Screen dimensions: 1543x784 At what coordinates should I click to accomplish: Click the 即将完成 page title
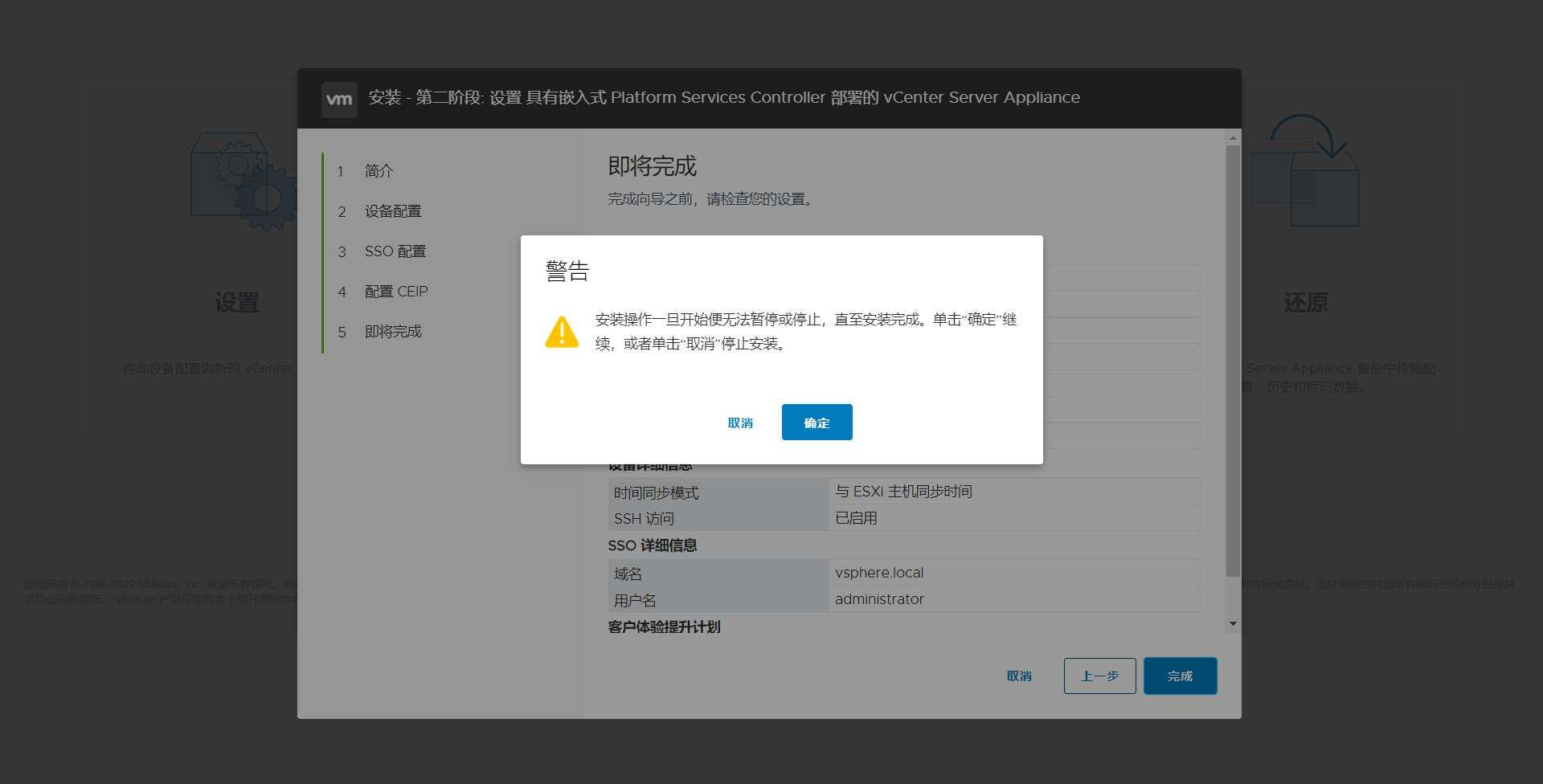[653, 166]
